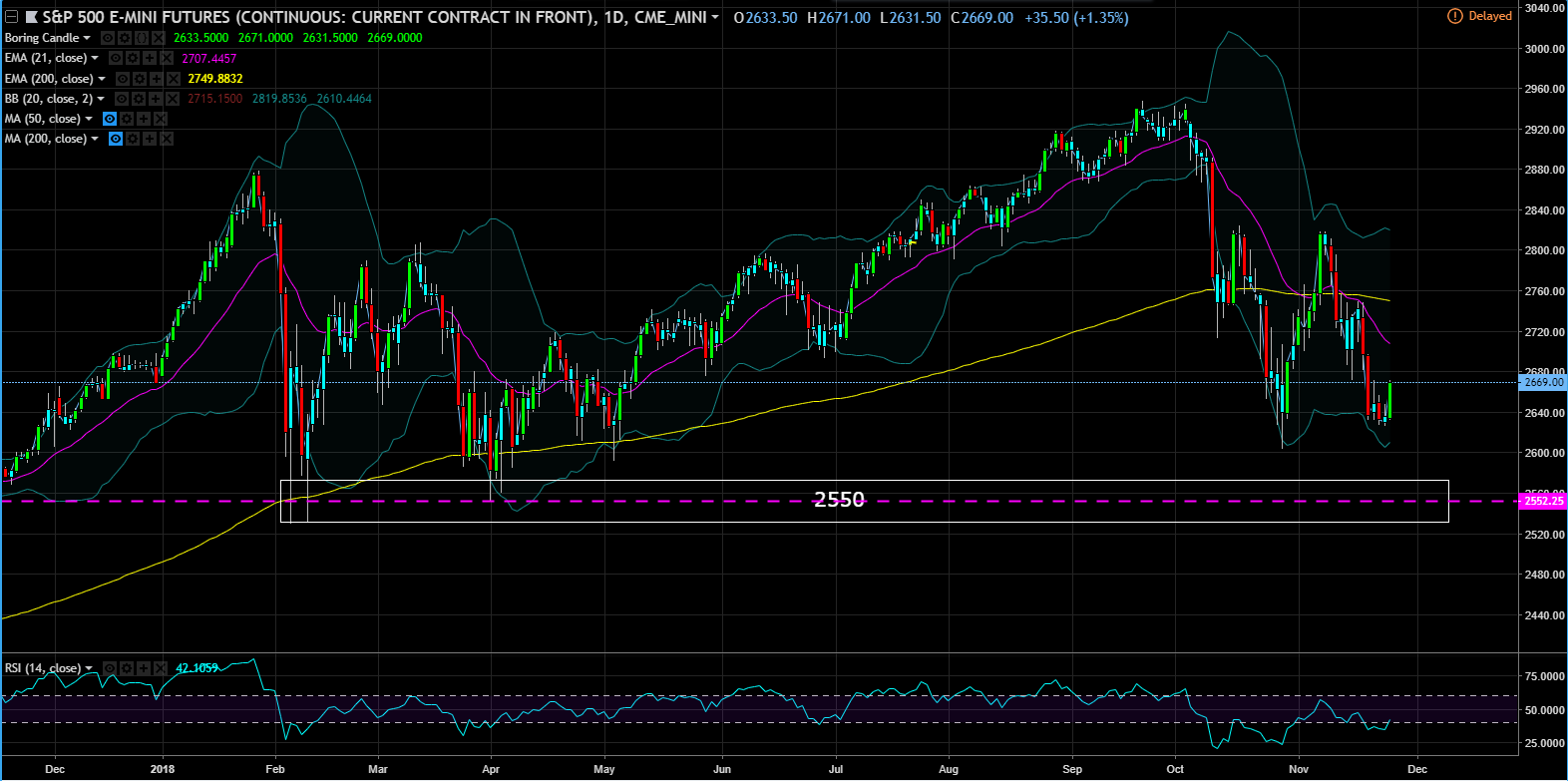1568x781 pixels.
Task: Add indicator on EMA (21, close) plus icon
Action: pos(150,58)
